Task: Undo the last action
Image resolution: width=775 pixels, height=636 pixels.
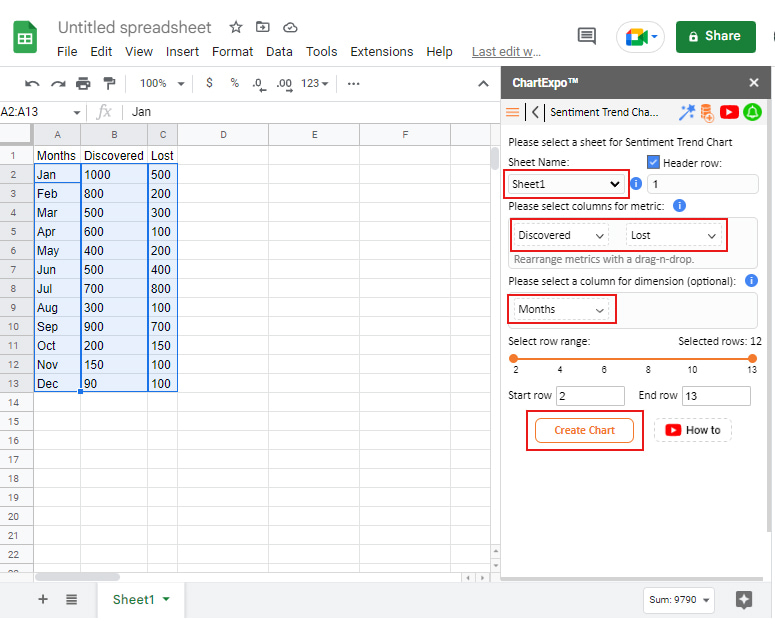Action: point(32,84)
